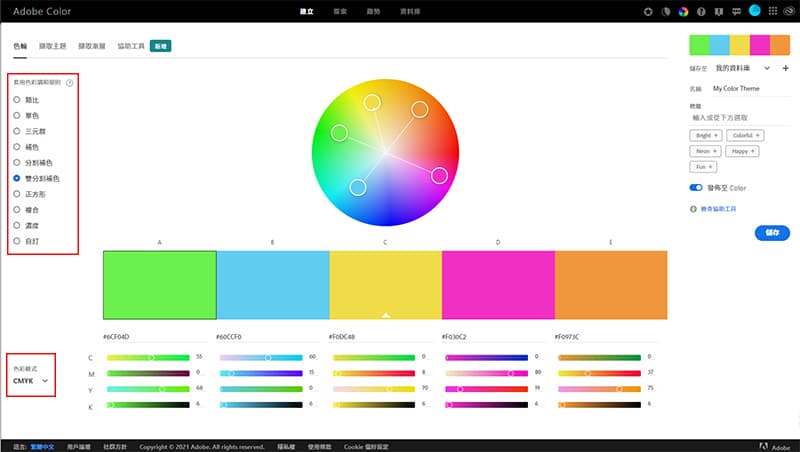Select the 補色 harmony rule
This screenshot has width=800, height=452.
coord(26,147)
